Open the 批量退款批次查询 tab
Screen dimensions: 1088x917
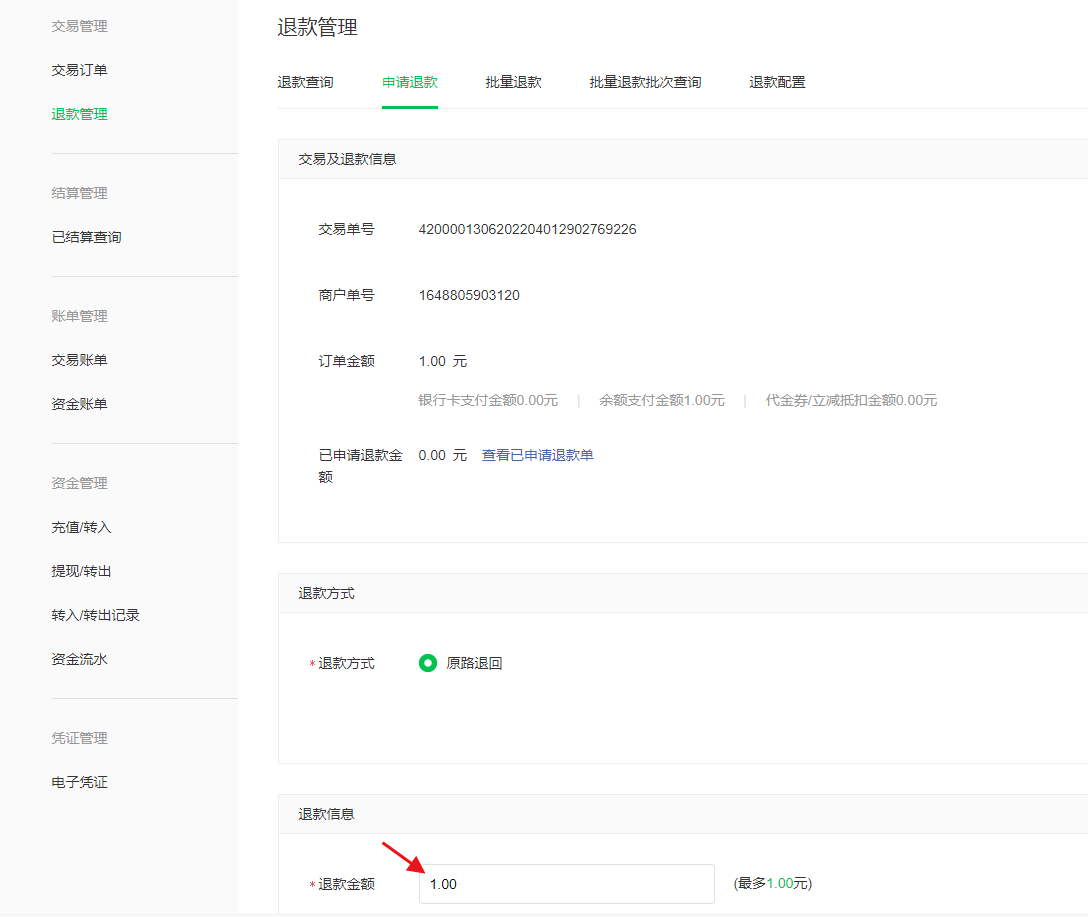pos(645,82)
